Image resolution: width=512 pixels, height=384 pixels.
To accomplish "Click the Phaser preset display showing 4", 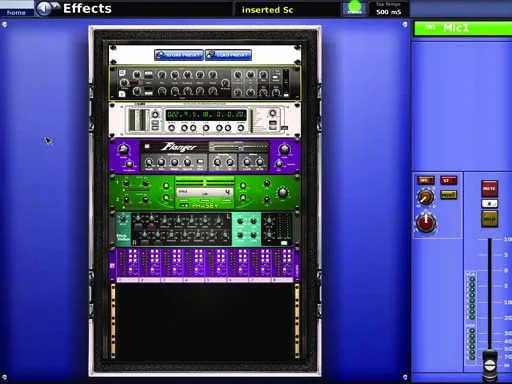I will click(x=205, y=192).
